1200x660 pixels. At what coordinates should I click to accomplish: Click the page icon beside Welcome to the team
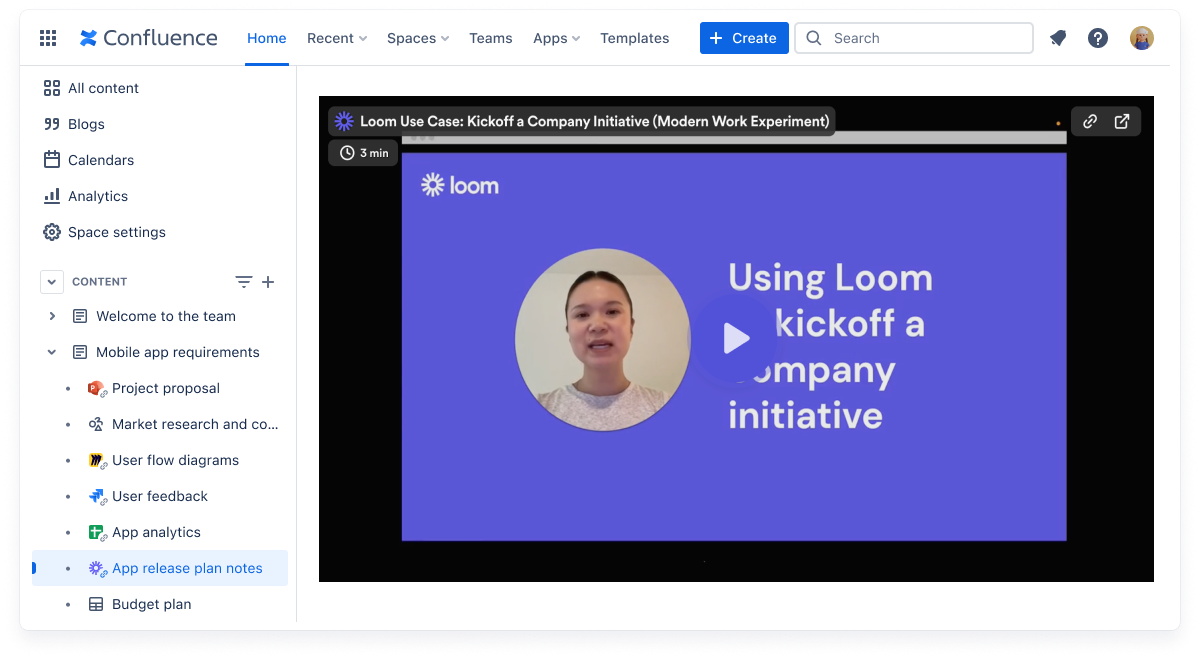click(x=80, y=316)
